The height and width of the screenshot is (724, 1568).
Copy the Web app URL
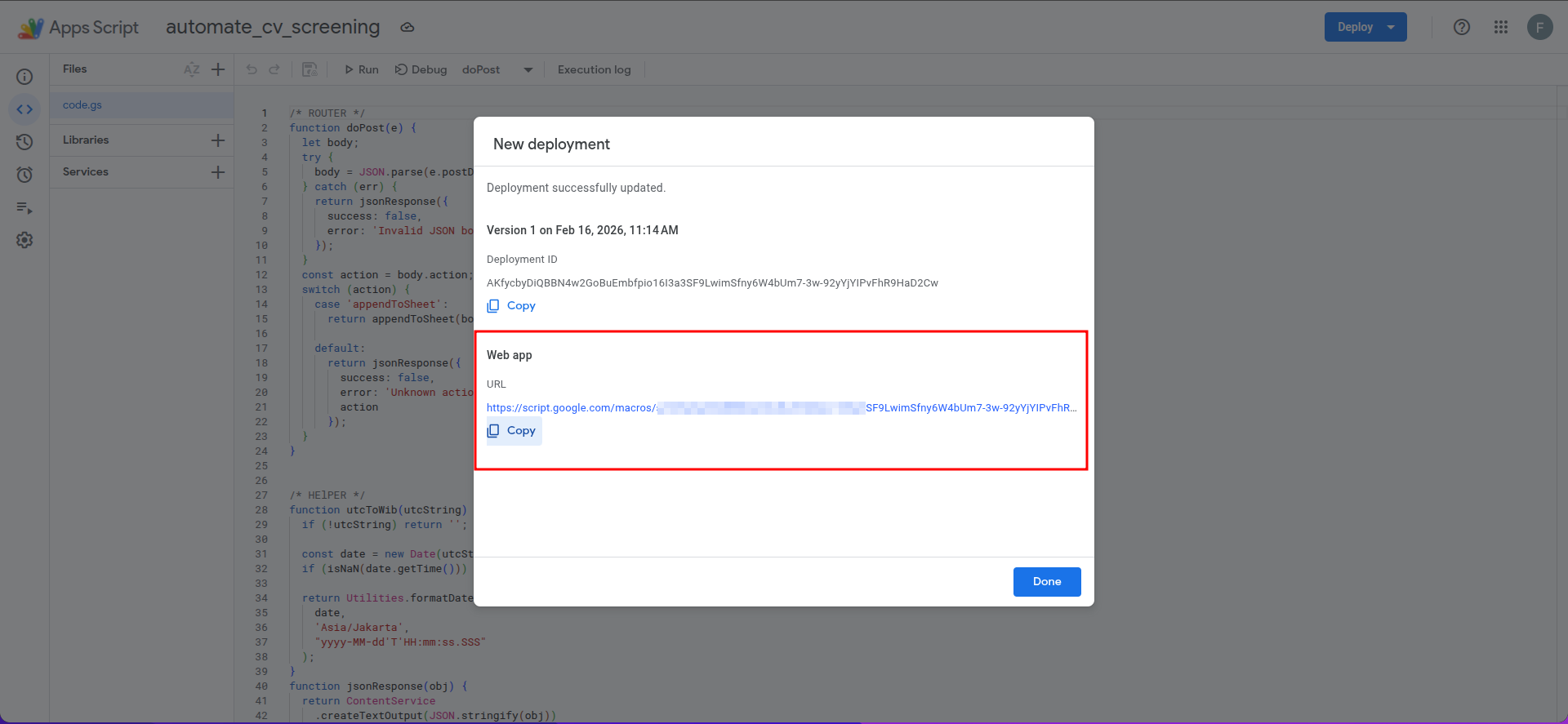click(x=514, y=431)
